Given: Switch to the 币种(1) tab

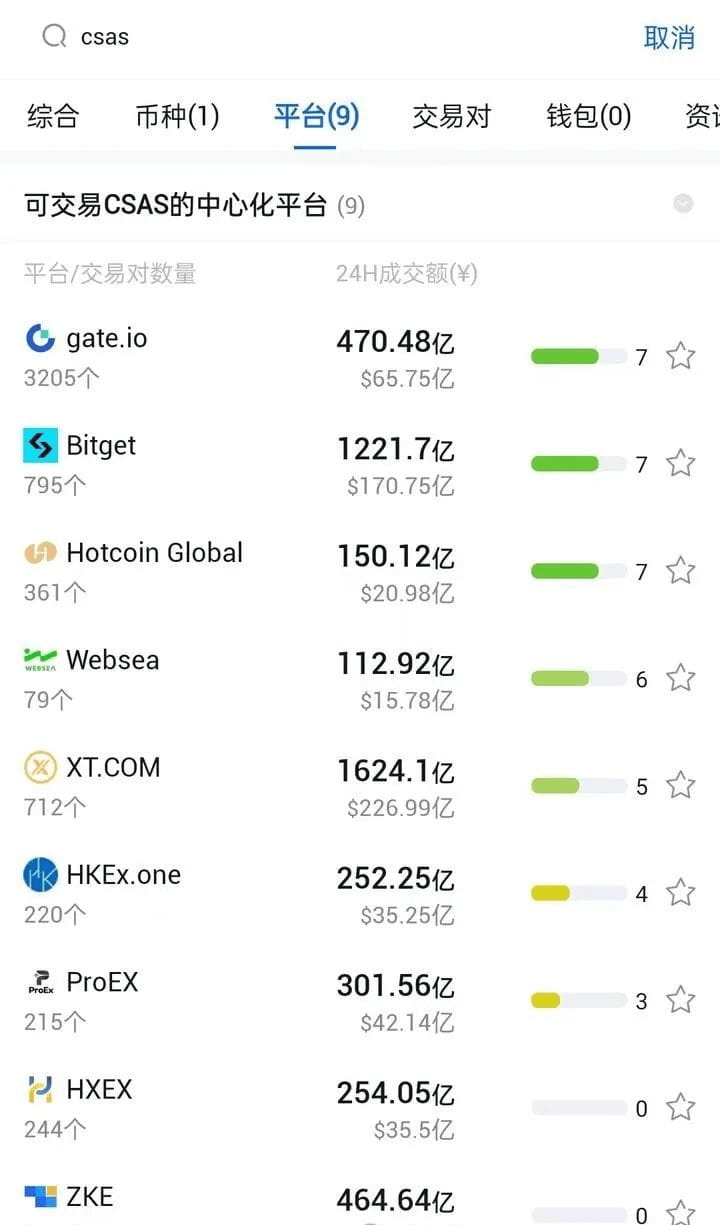Looking at the screenshot, I should click(177, 116).
